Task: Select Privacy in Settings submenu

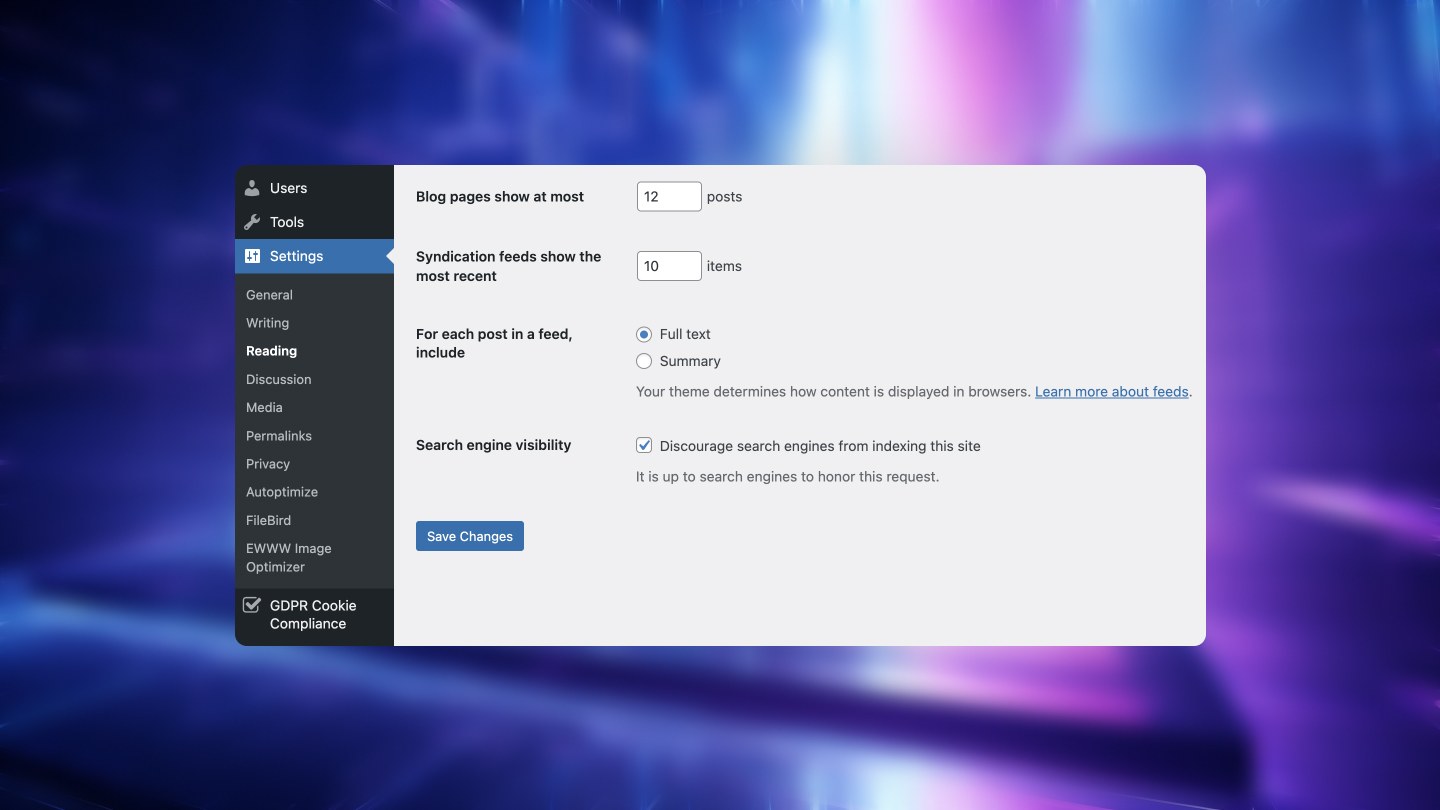Action: click(267, 464)
